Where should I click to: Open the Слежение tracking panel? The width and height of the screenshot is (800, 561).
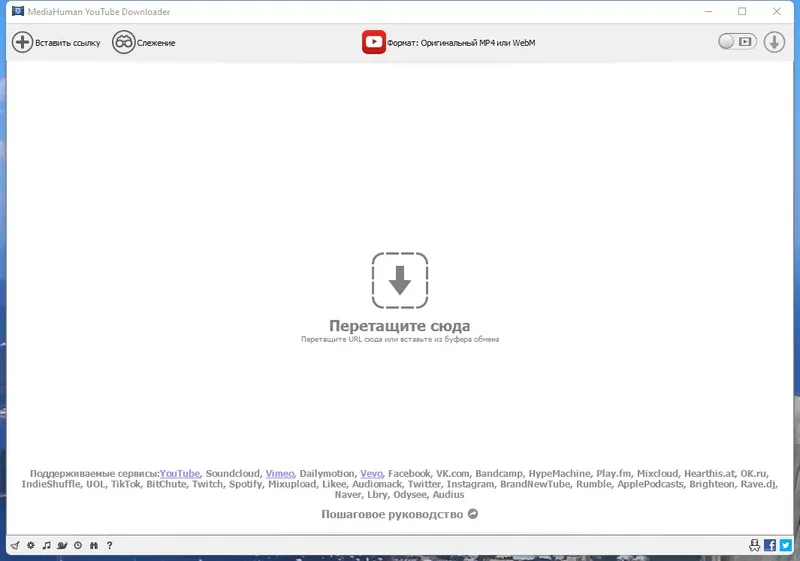(144, 42)
